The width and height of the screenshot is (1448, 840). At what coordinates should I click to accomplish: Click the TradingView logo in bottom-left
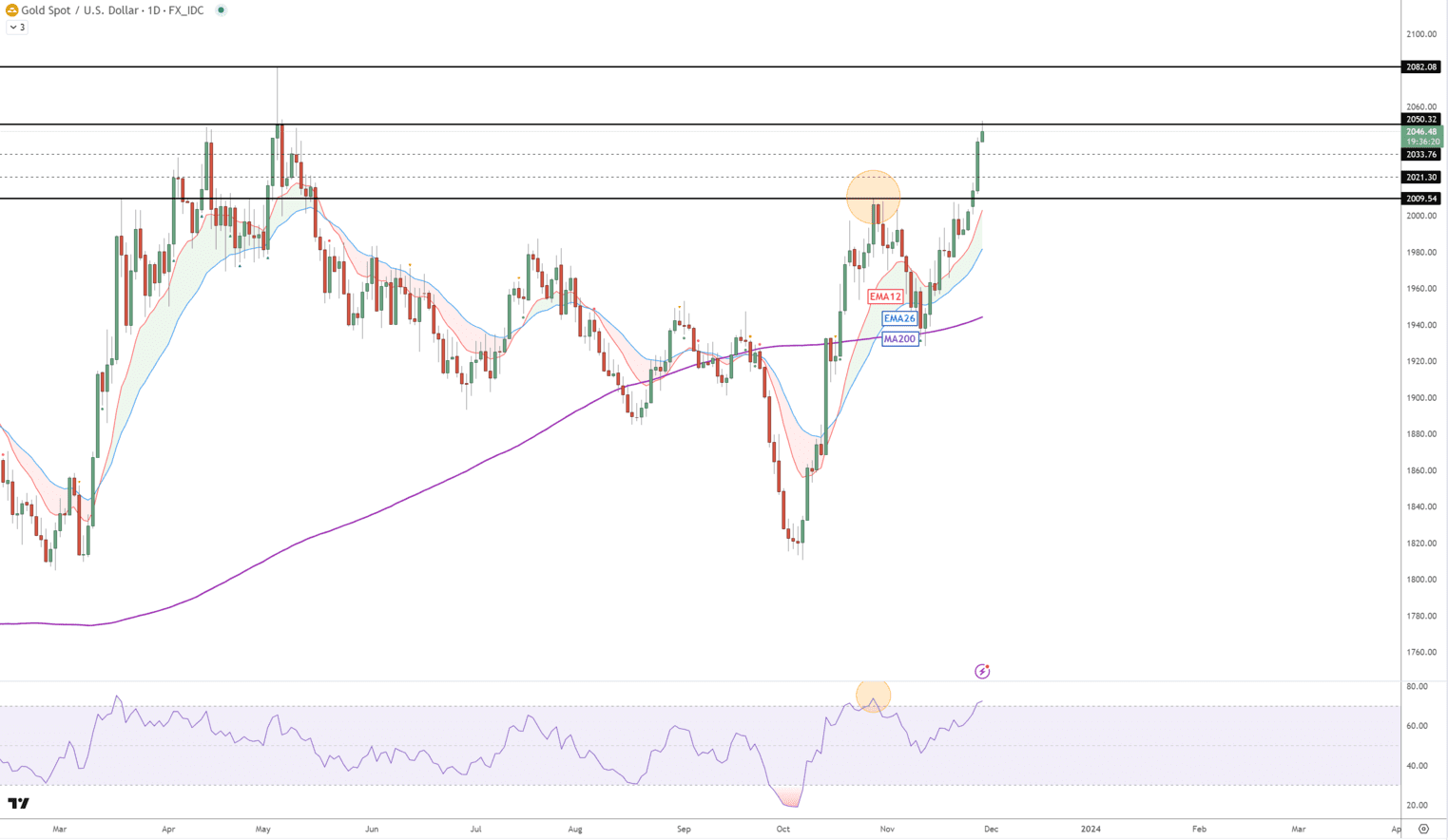coord(18,804)
